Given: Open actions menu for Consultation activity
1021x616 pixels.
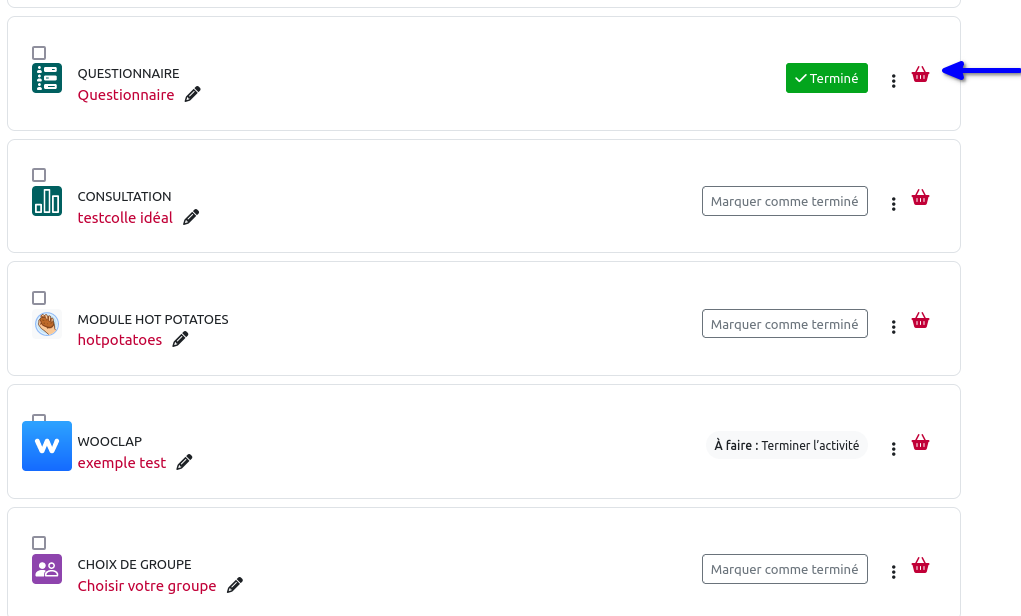Looking at the screenshot, I should pyautogui.click(x=893, y=204).
